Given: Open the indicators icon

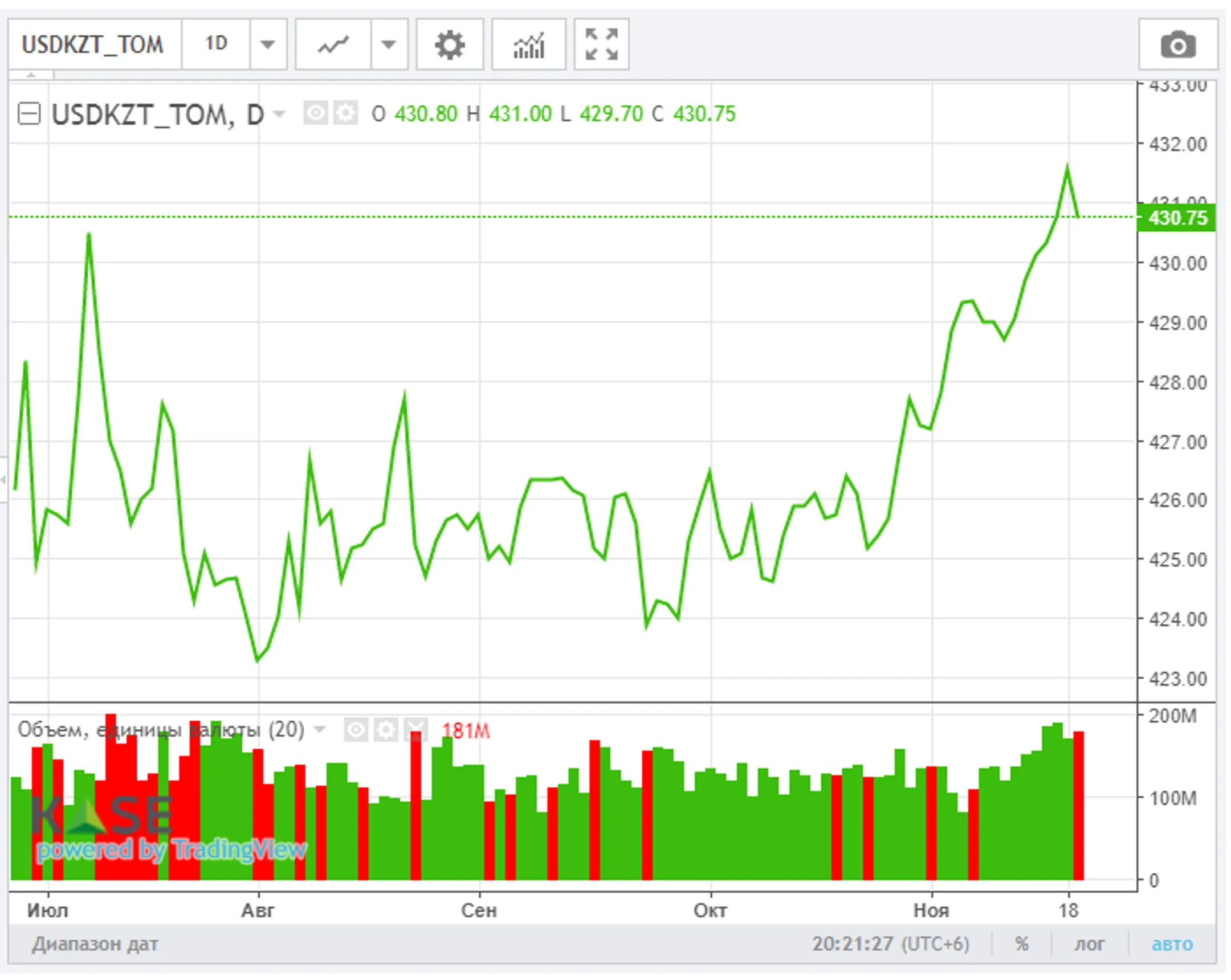Looking at the screenshot, I should point(528,45).
